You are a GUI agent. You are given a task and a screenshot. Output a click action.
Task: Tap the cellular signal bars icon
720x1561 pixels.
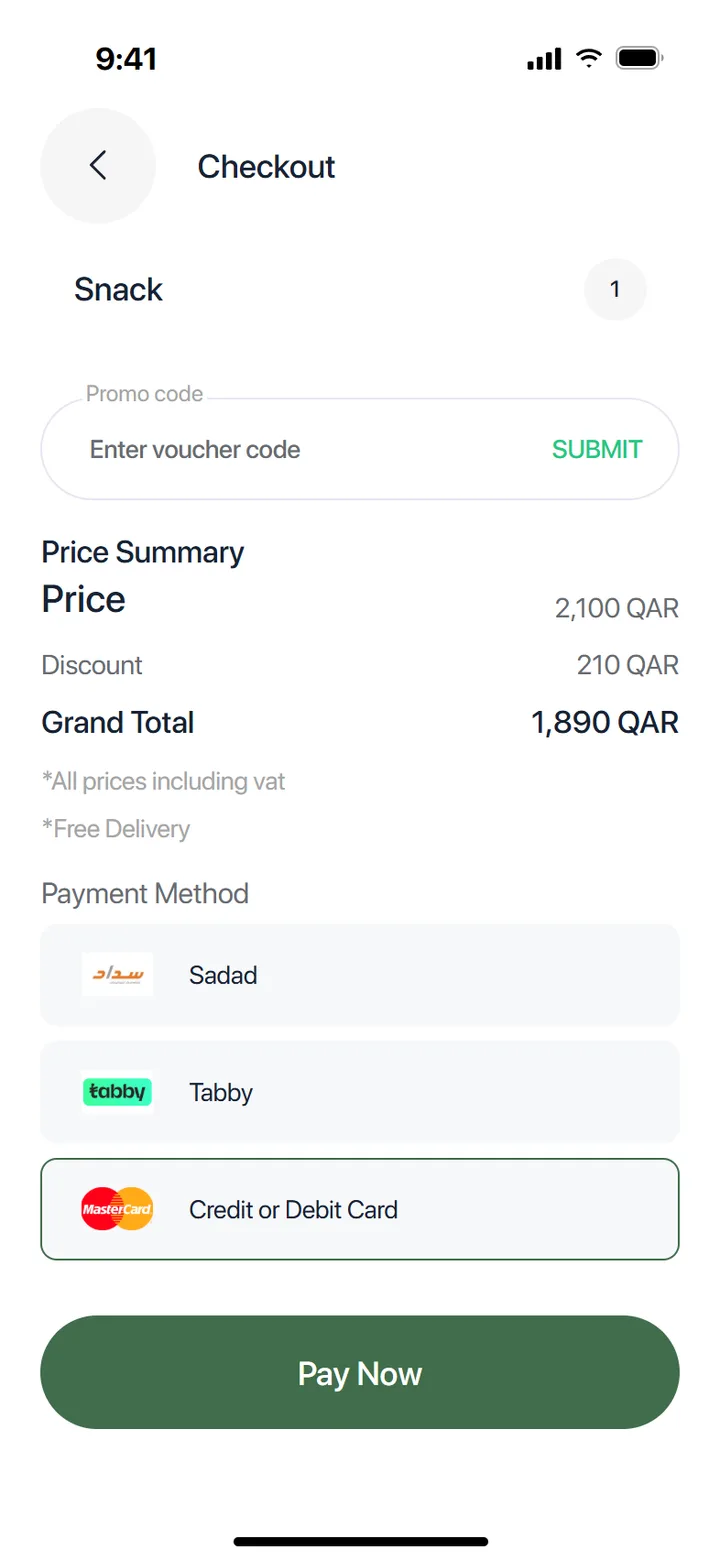[x=544, y=60]
